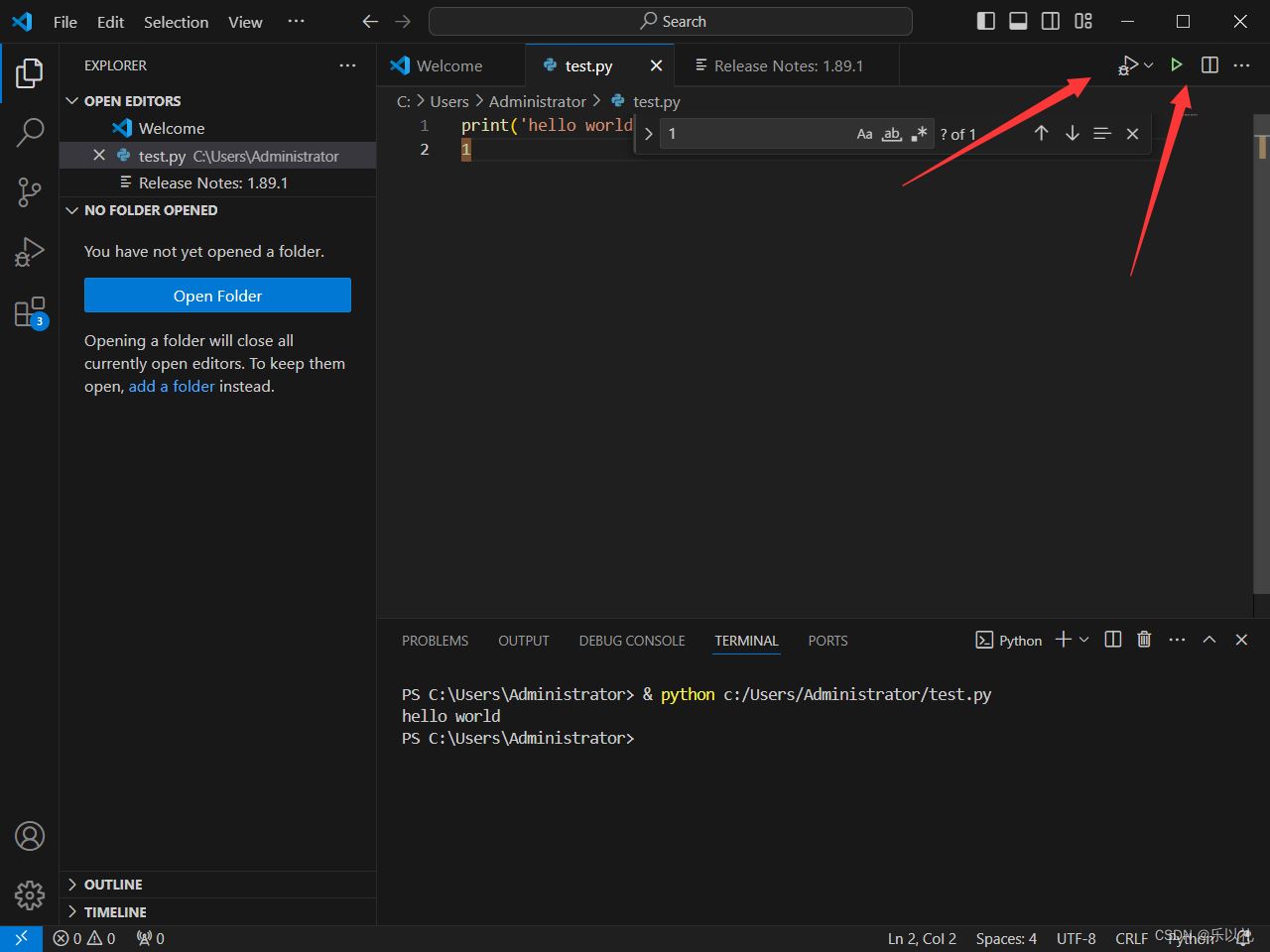Split the editor to the right

(1208, 64)
